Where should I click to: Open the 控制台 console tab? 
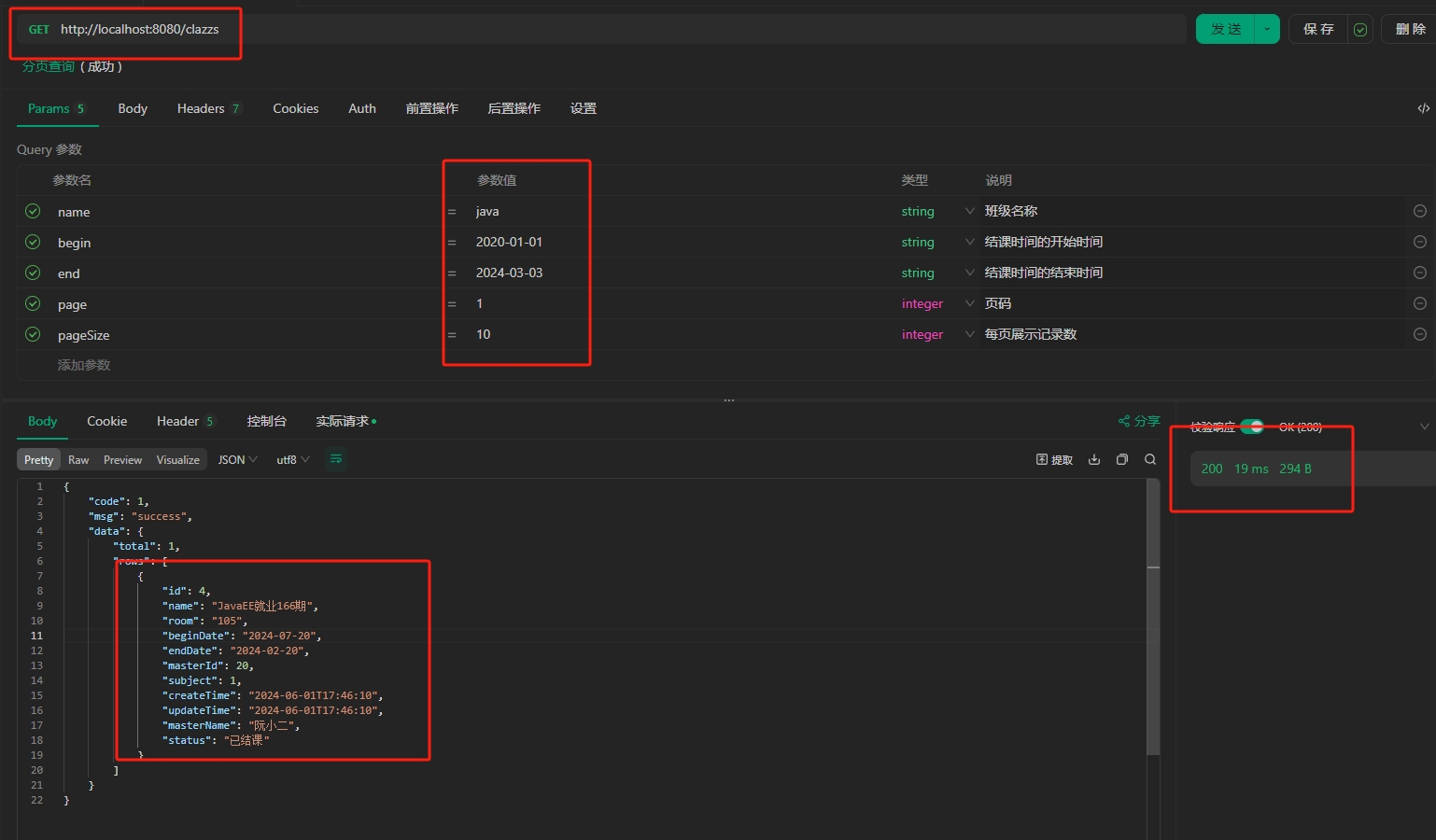(266, 421)
